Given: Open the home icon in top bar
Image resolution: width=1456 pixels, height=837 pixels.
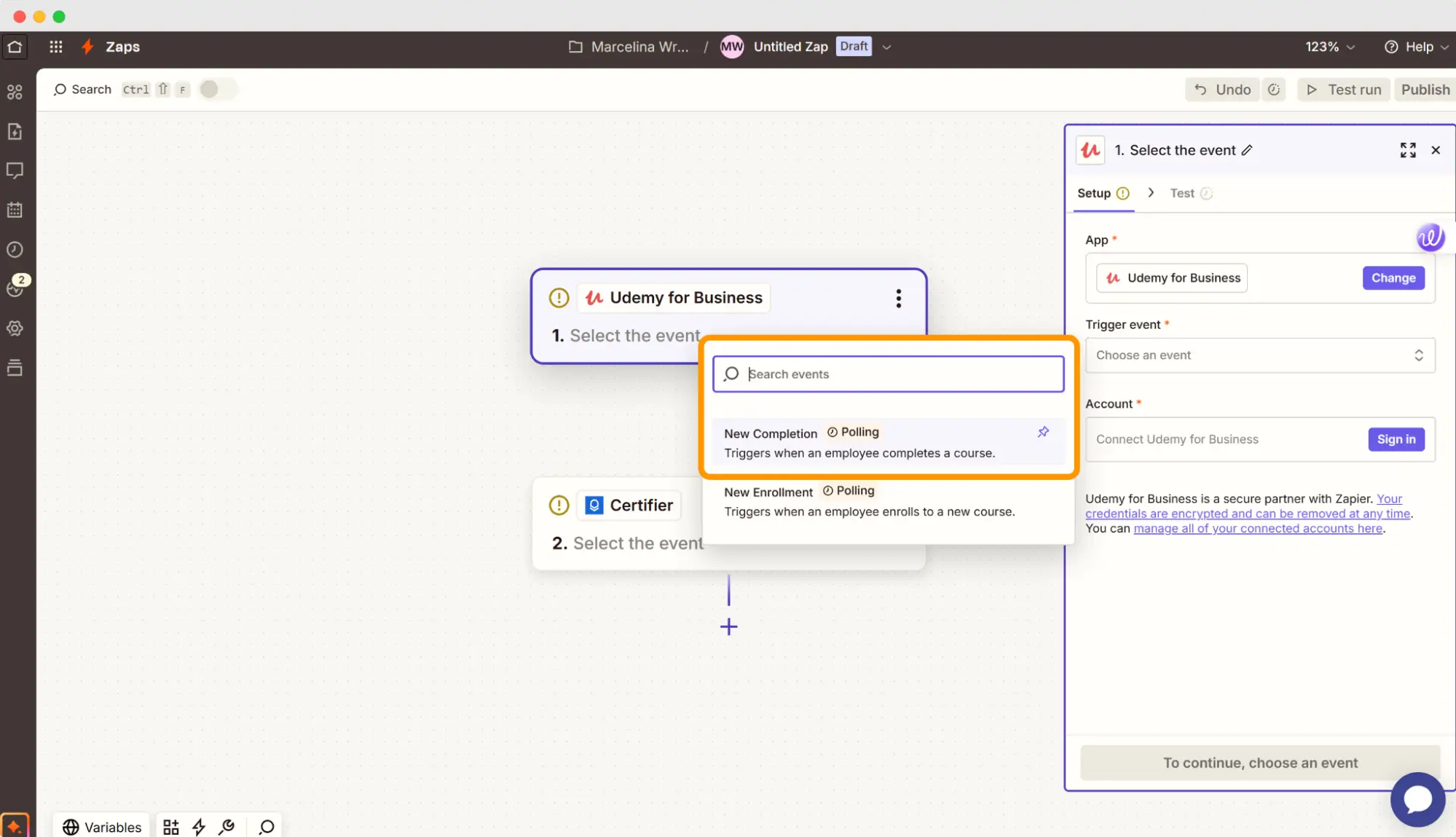Looking at the screenshot, I should 15,47.
